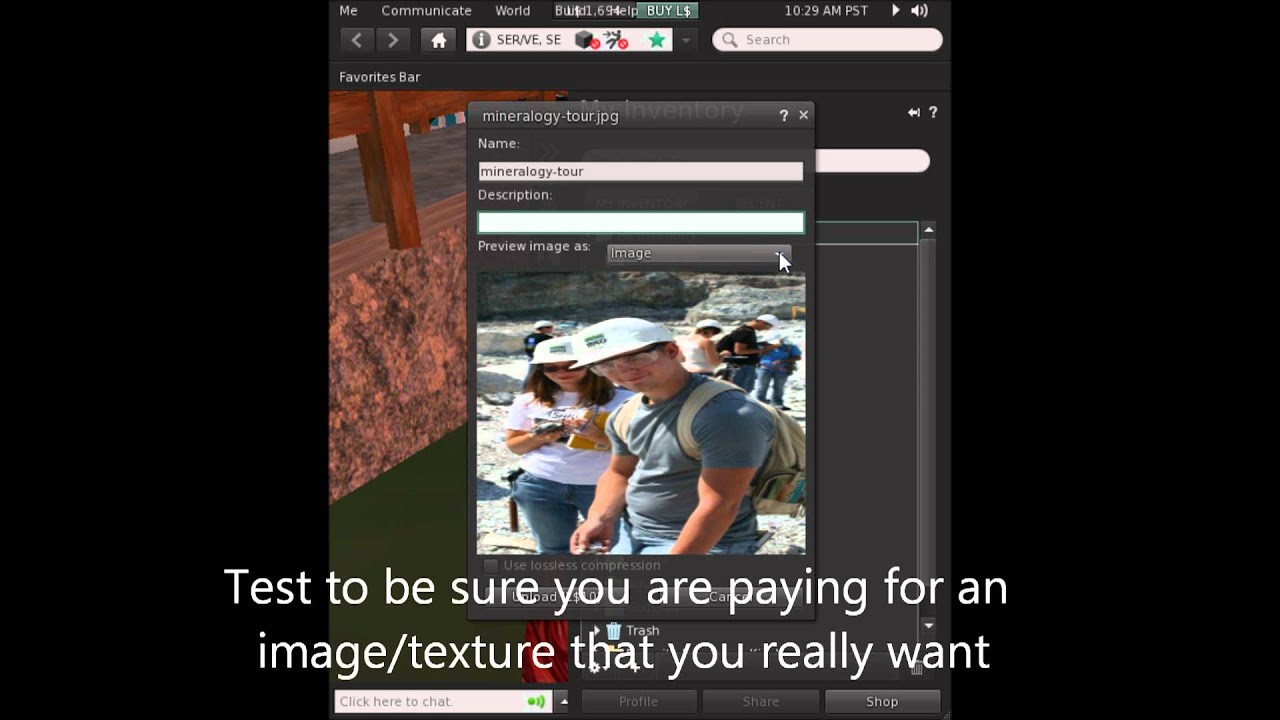Click the Profile button
1280x720 pixels.
tap(638, 702)
